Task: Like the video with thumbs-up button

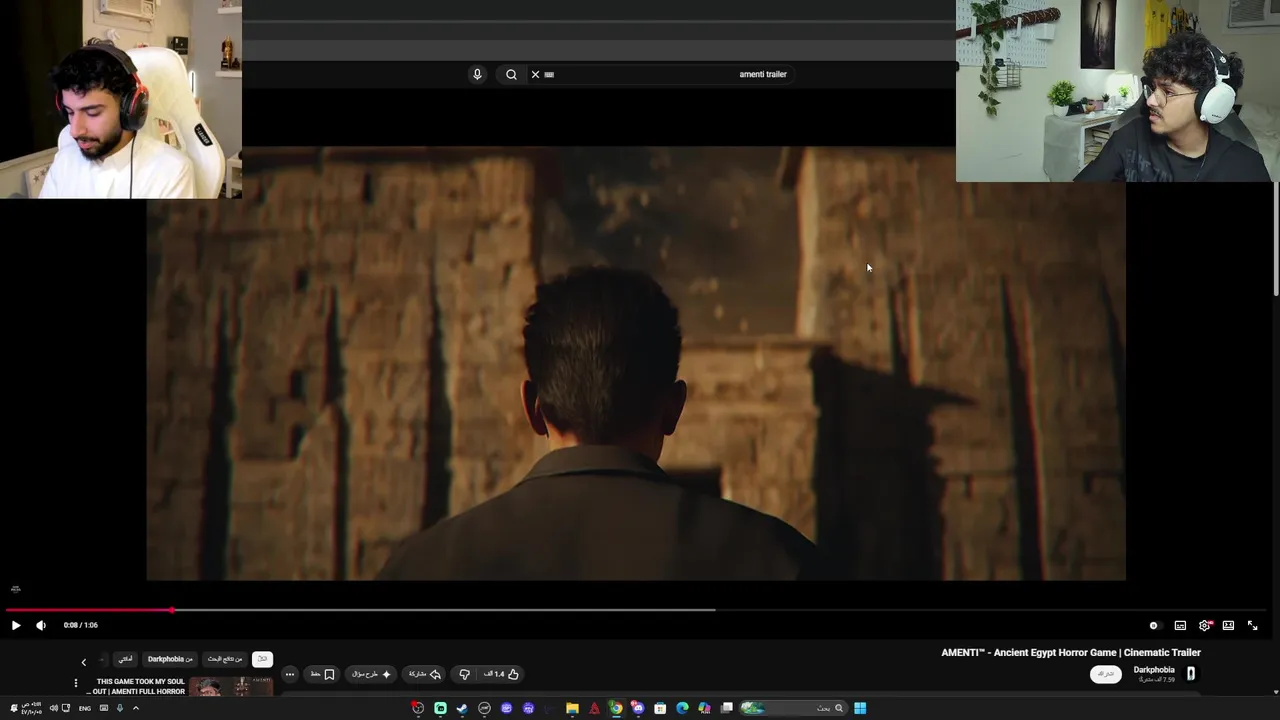Action: [x=501, y=674]
